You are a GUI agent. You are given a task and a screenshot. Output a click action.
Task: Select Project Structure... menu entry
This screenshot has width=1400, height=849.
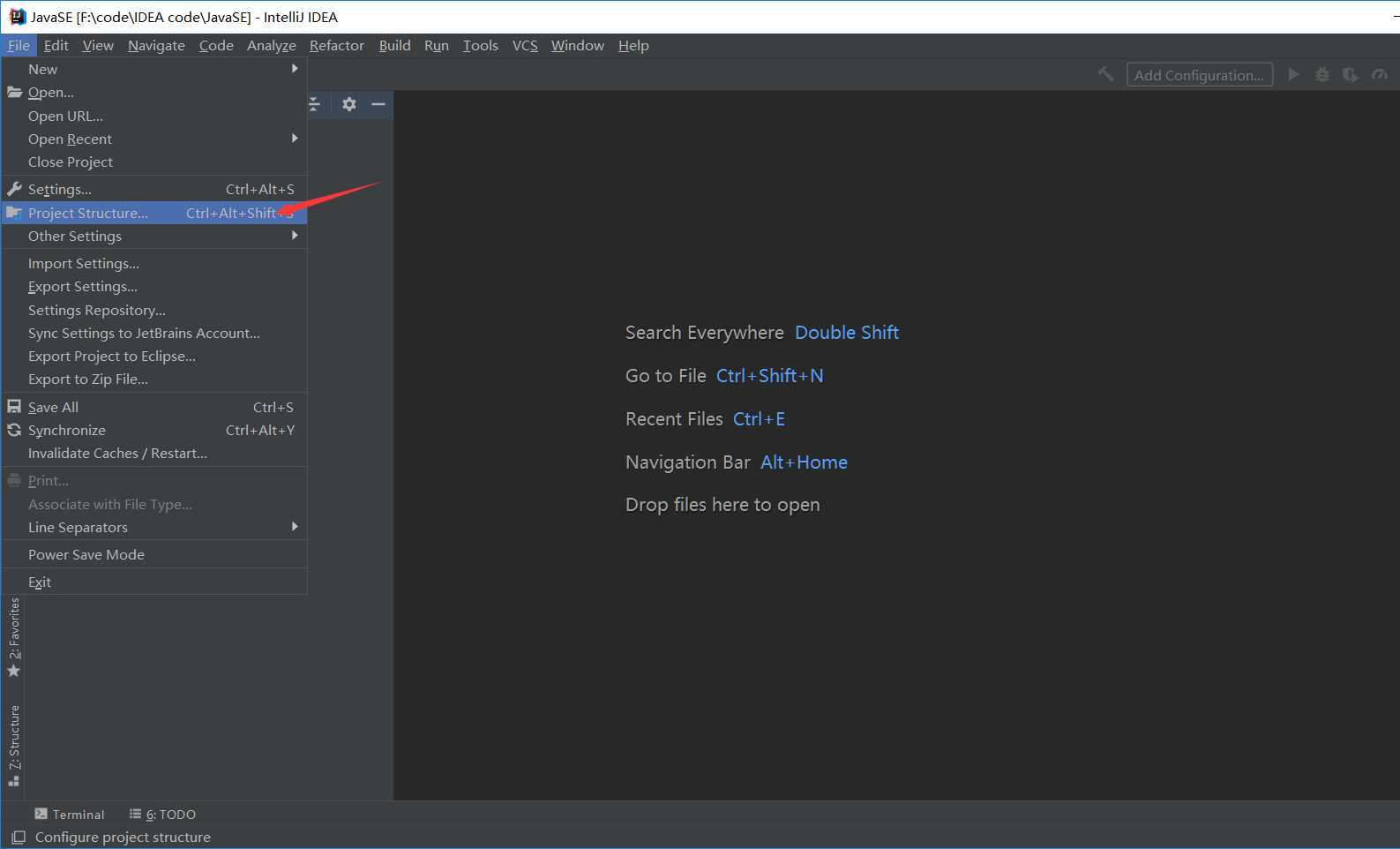pos(154,213)
